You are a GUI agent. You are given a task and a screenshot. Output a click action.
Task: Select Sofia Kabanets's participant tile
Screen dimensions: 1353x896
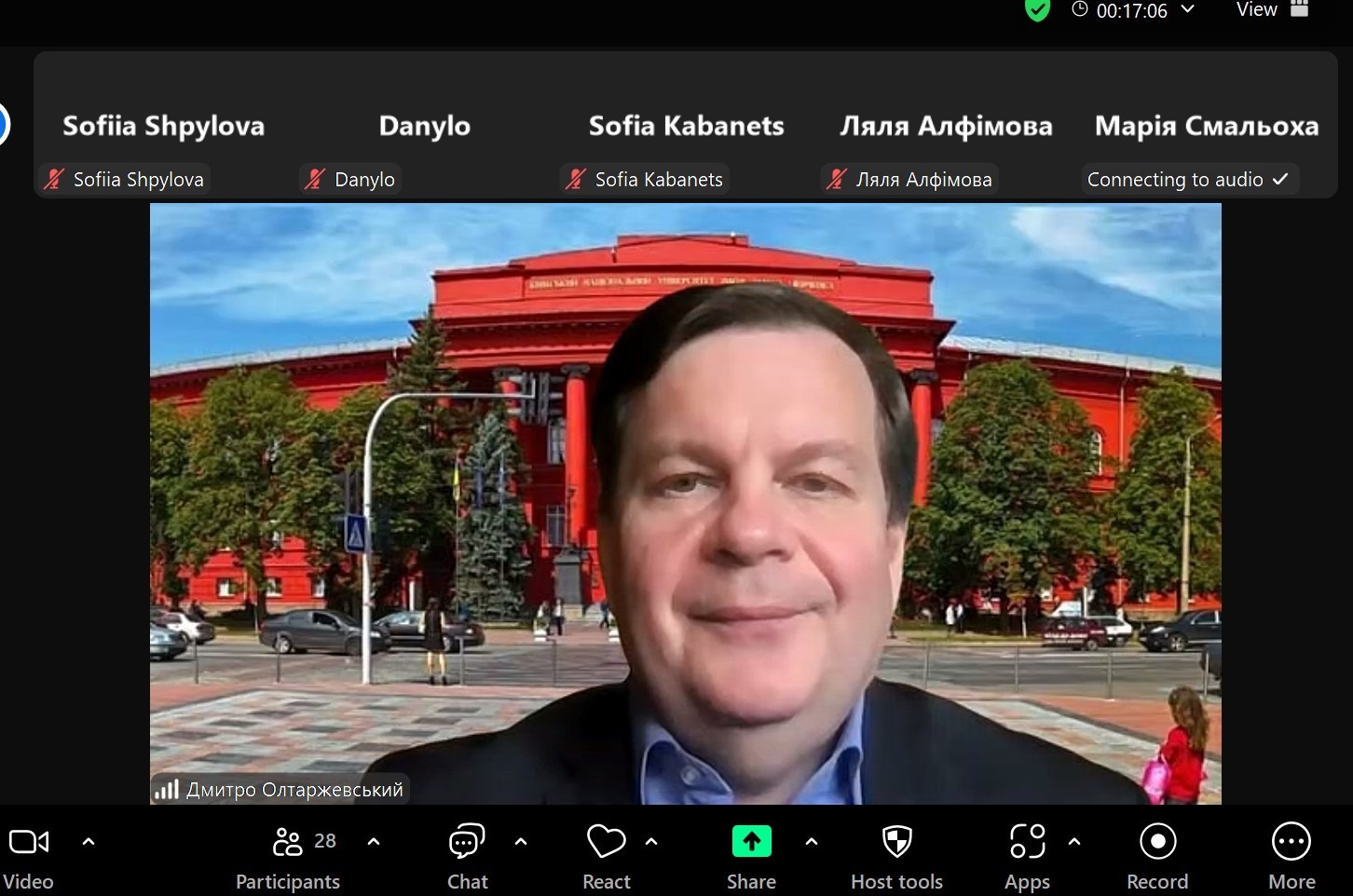687,125
